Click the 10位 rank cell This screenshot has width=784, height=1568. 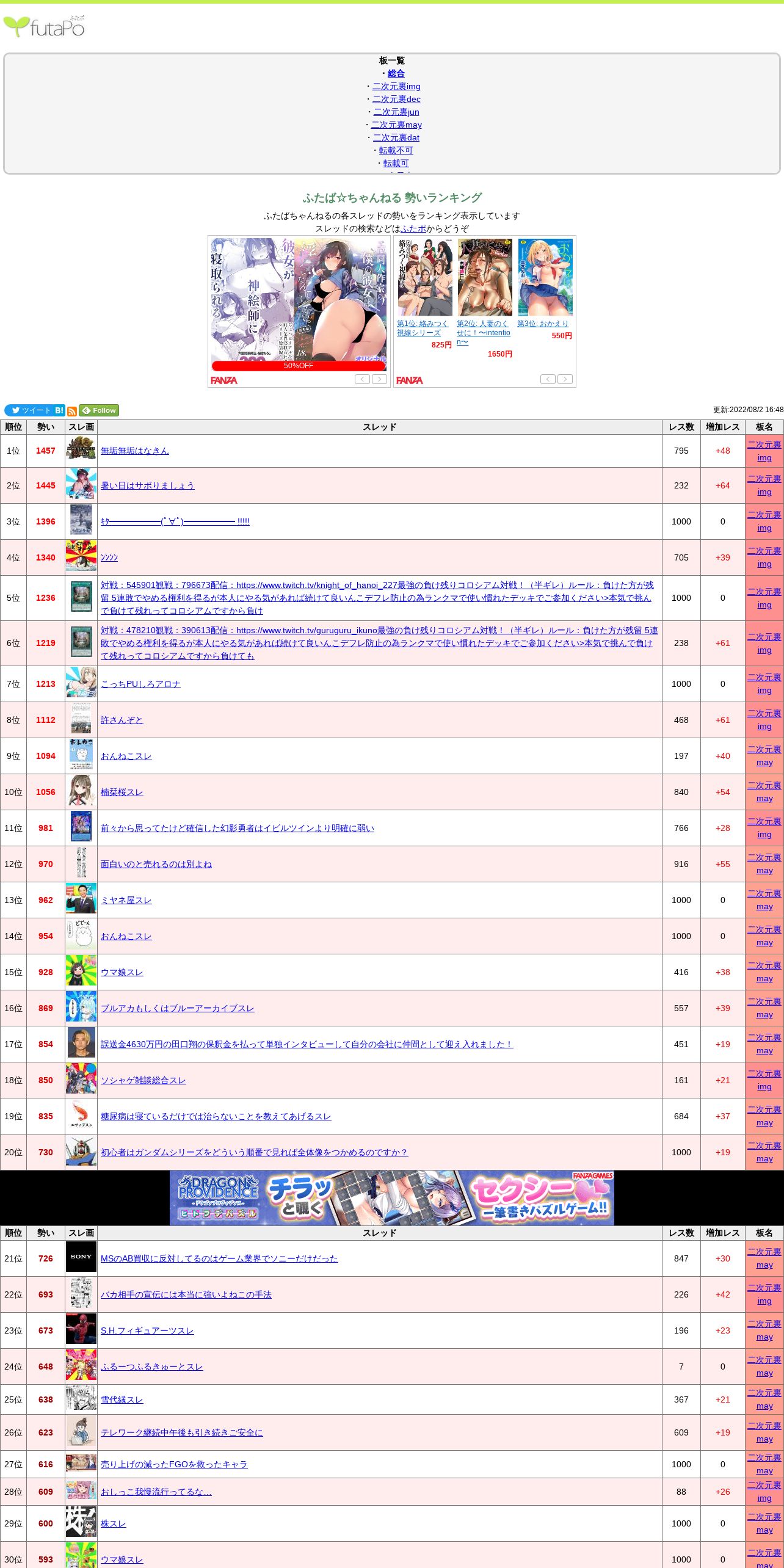(13, 792)
